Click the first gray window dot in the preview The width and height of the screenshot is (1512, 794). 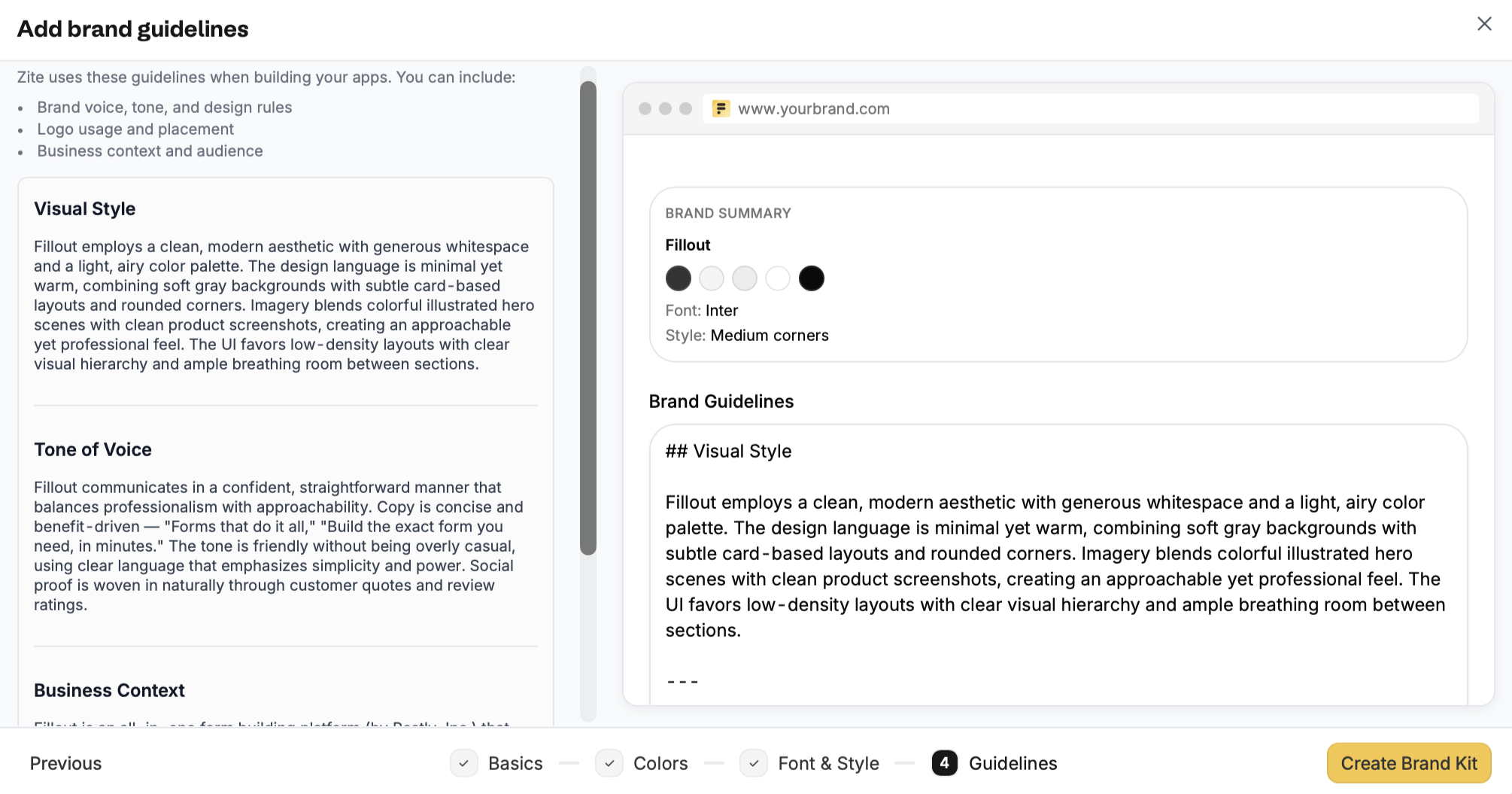tap(645, 108)
